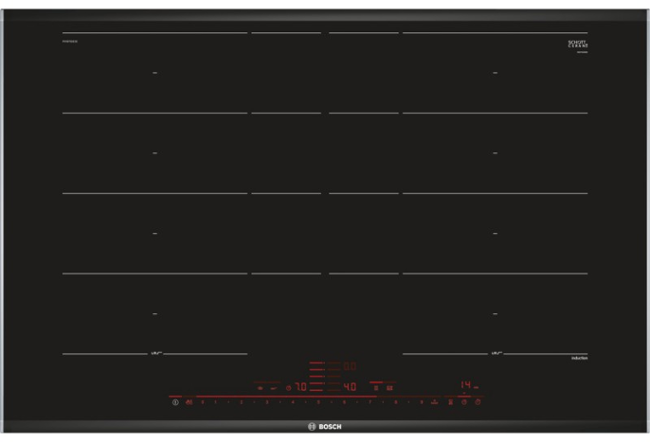This screenshot has height=442, width=650.
Task: Select the 7.0 power level display
Action: tap(300, 386)
